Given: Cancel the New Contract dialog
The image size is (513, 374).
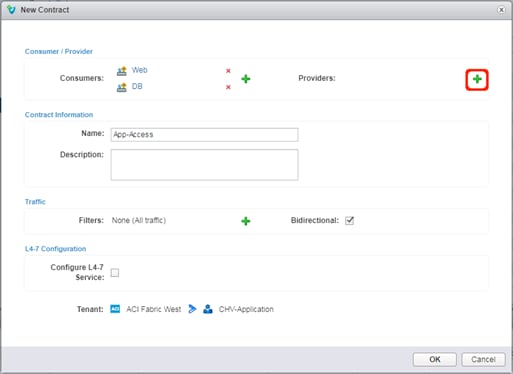Looking at the screenshot, I should (483, 359).
